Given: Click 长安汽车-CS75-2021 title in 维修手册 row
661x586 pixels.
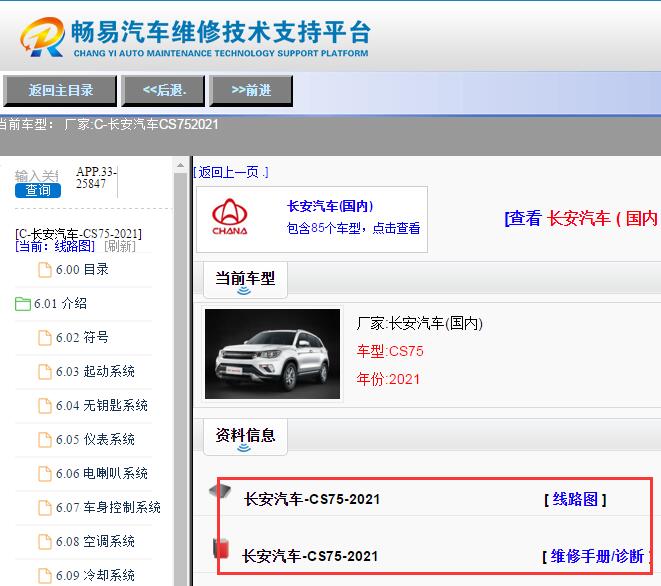Looking at the screenshot, I should [310, 556].
